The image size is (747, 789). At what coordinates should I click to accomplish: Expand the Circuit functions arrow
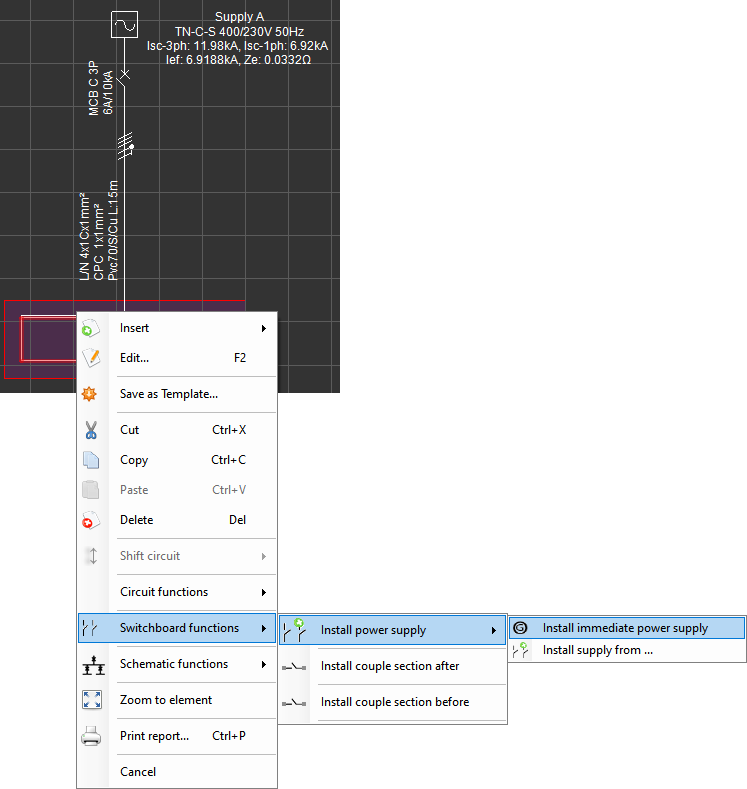coord(264,592)
